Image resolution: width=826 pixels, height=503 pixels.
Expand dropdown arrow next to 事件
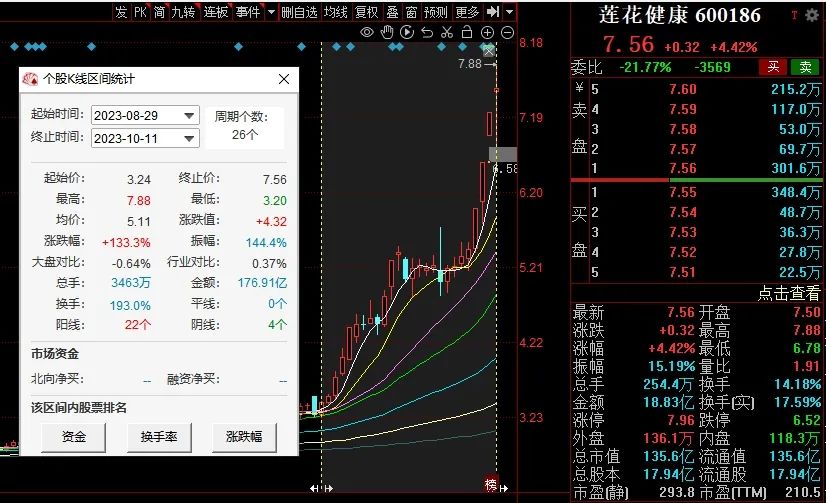(x=271, y=12)
